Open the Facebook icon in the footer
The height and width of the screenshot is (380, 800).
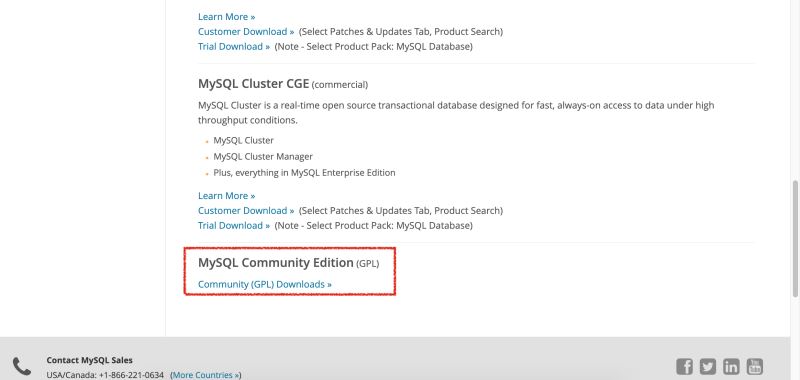point(684,366)
